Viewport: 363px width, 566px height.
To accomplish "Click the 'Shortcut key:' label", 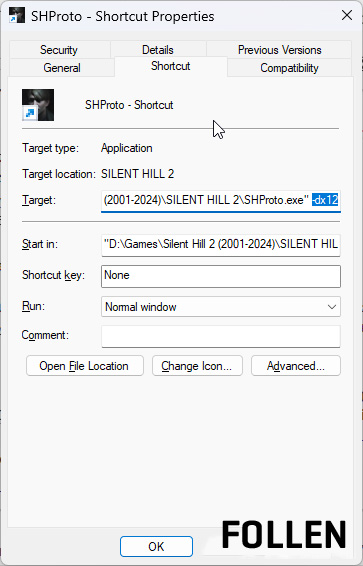I will (53, 275).
